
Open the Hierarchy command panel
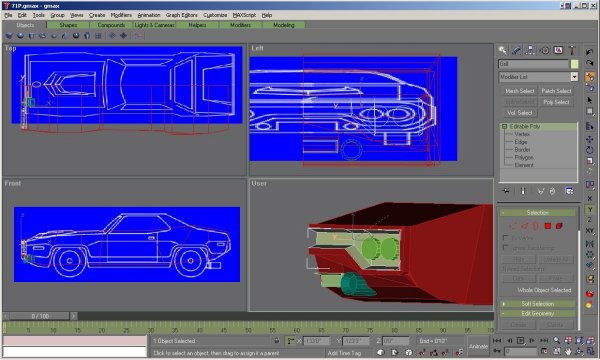click(x=530, y=50)
